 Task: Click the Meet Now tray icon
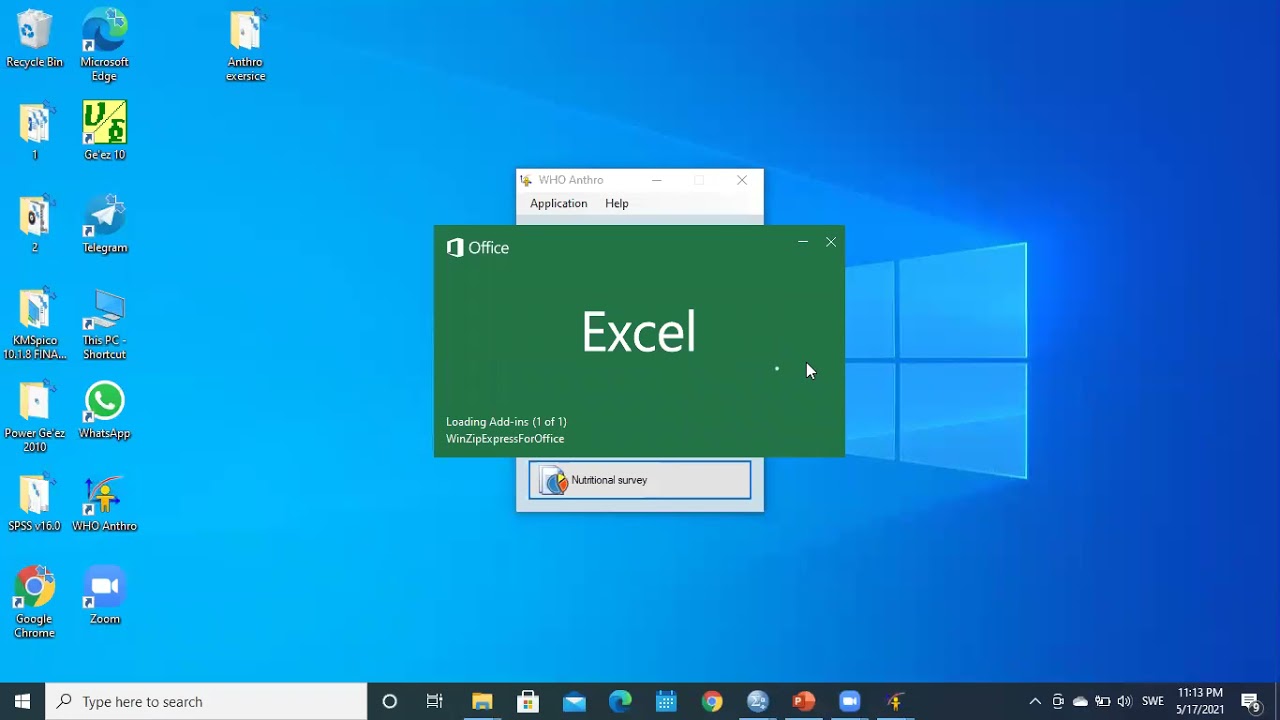click(1058, 701)
